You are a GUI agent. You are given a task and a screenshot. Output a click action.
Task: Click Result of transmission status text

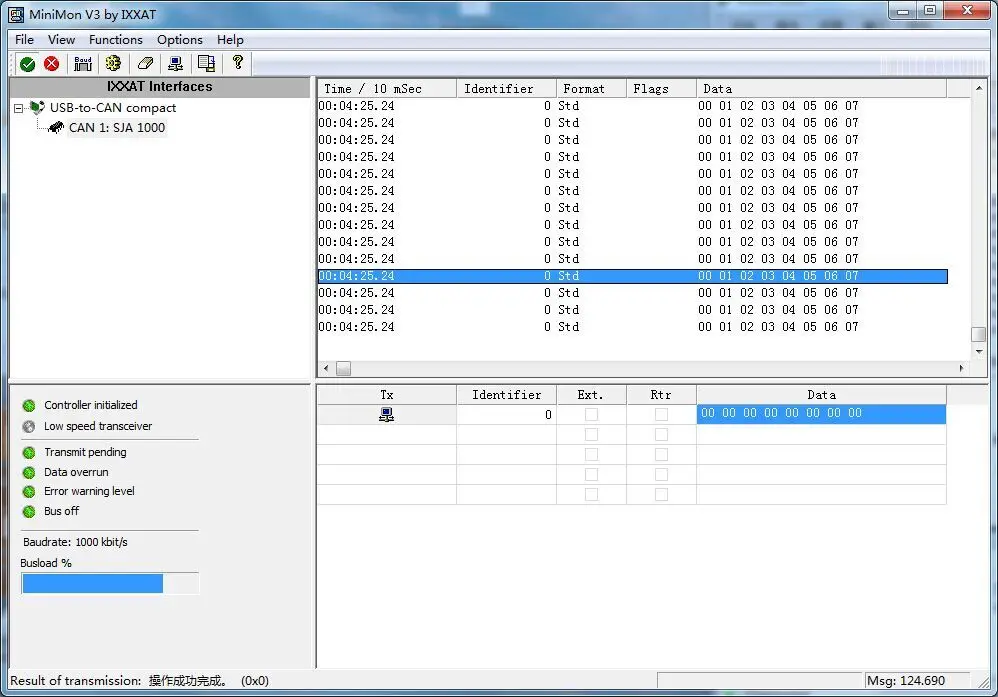point(139,680)
